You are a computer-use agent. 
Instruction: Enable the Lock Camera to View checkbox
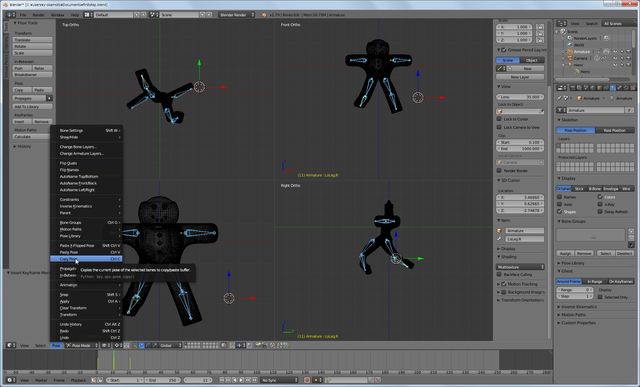tap(499, 127)
